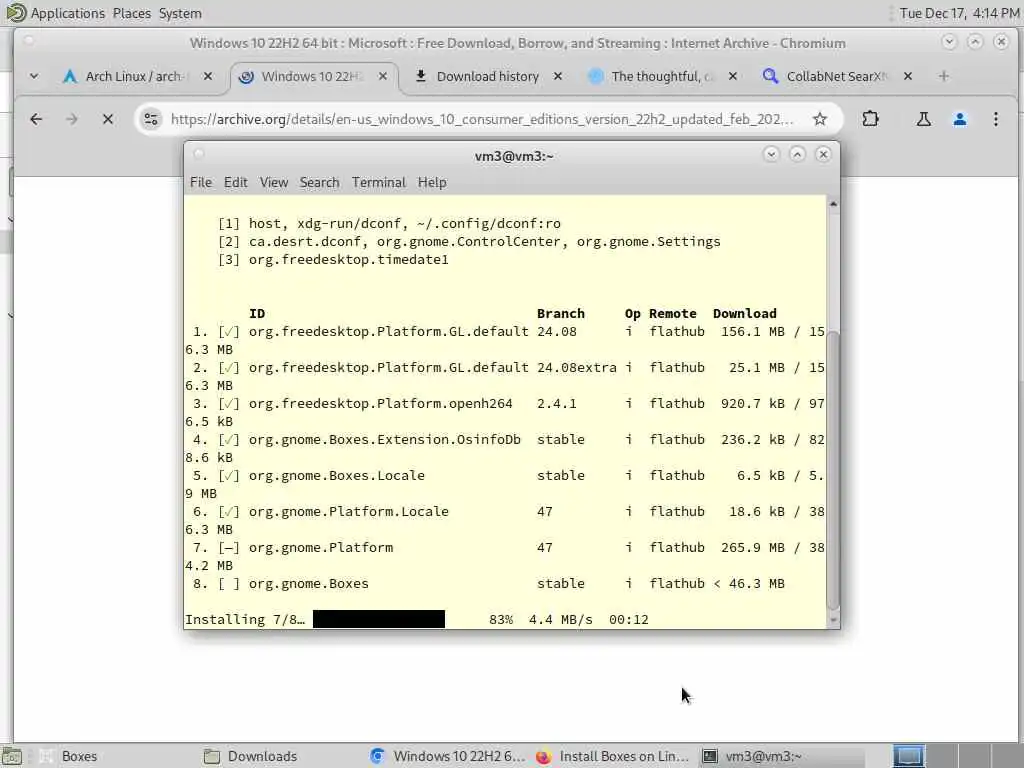Close the Windows 10 22H2 tab
1024x768 pixels.
coord(383,76)
